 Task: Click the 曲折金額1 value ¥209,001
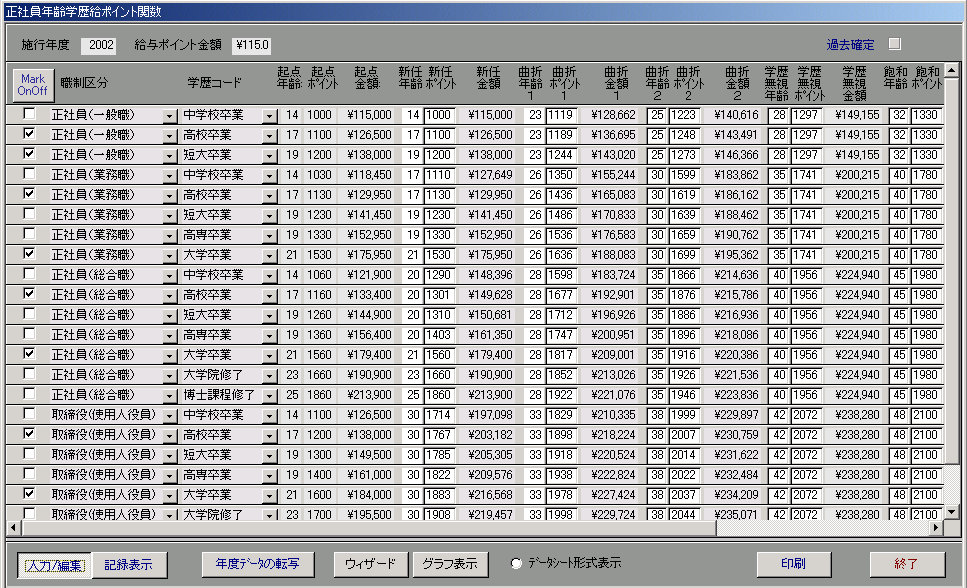[x=612, y=355]
